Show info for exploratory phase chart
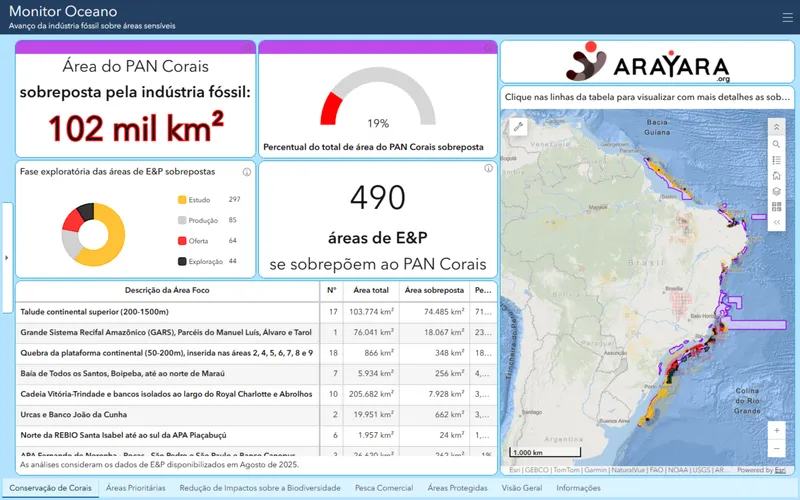Screen dimensions: 800x500 point(246,172)
